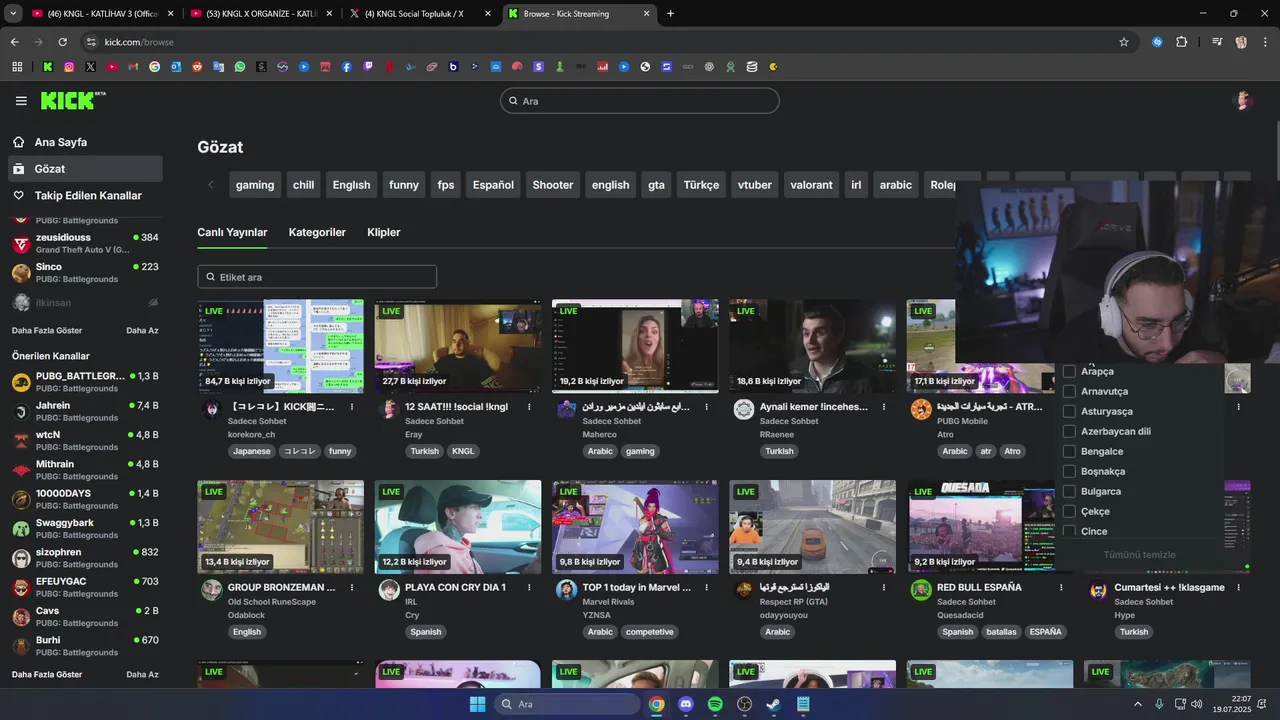Open the Instagram bookmark icon
Image resolution: width=1280 pixels, height=720 pixels.
pos(69,67)
